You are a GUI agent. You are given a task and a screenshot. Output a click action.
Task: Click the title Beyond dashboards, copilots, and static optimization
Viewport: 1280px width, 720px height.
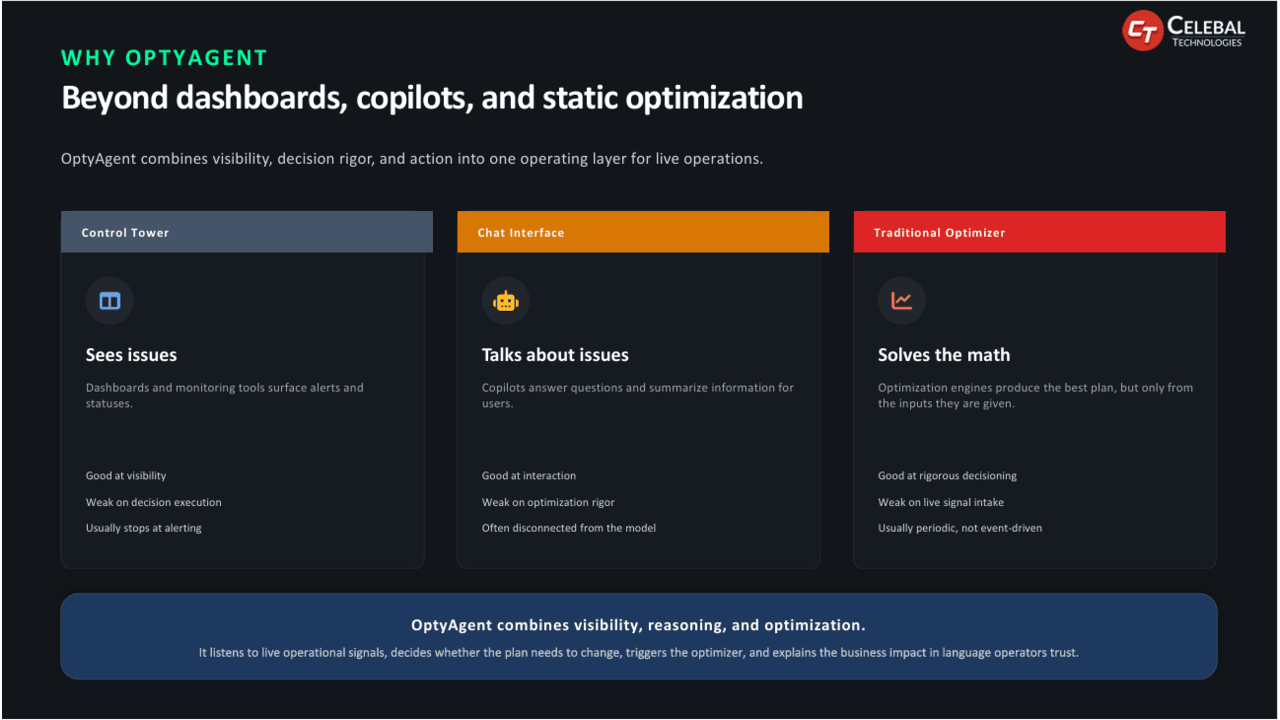click(432, 98)
